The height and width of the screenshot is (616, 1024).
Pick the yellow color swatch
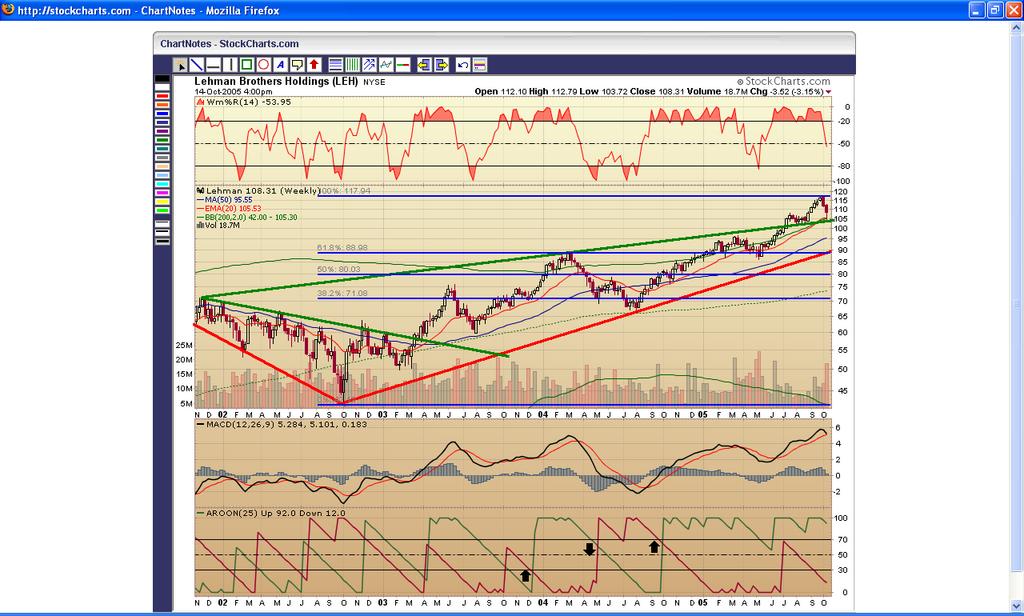[162, 201]
